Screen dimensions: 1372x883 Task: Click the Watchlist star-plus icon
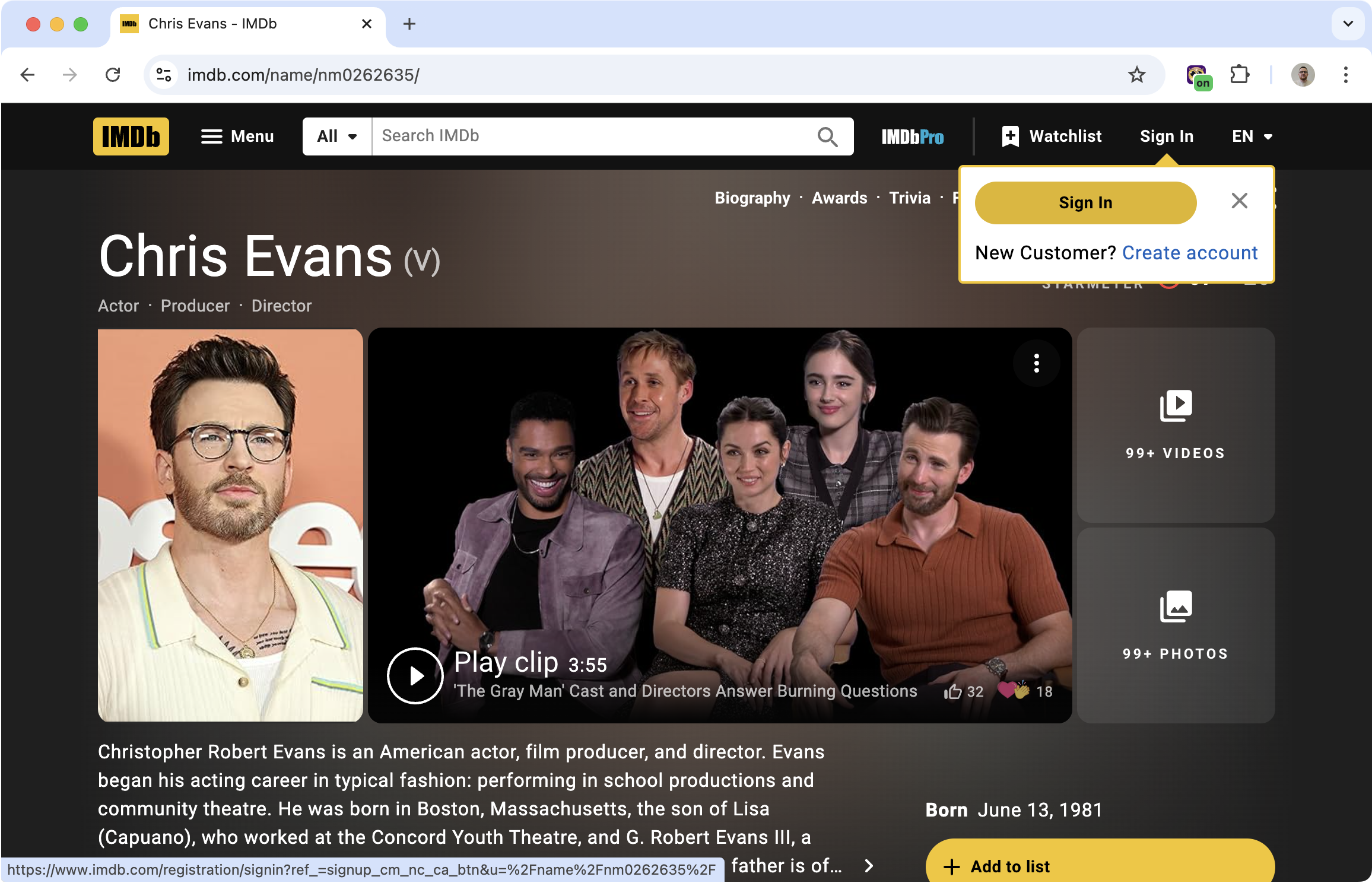tap(1010, 136)
